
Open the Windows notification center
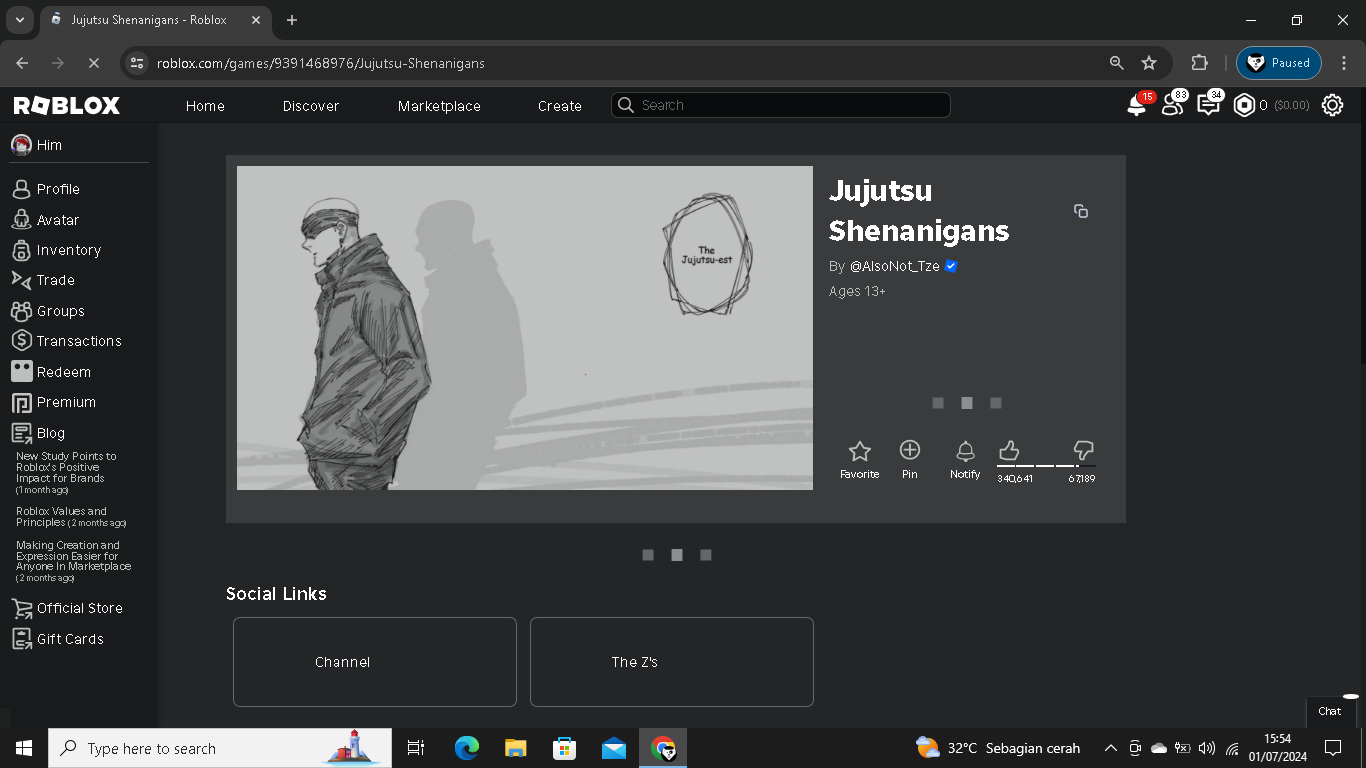1332,748
